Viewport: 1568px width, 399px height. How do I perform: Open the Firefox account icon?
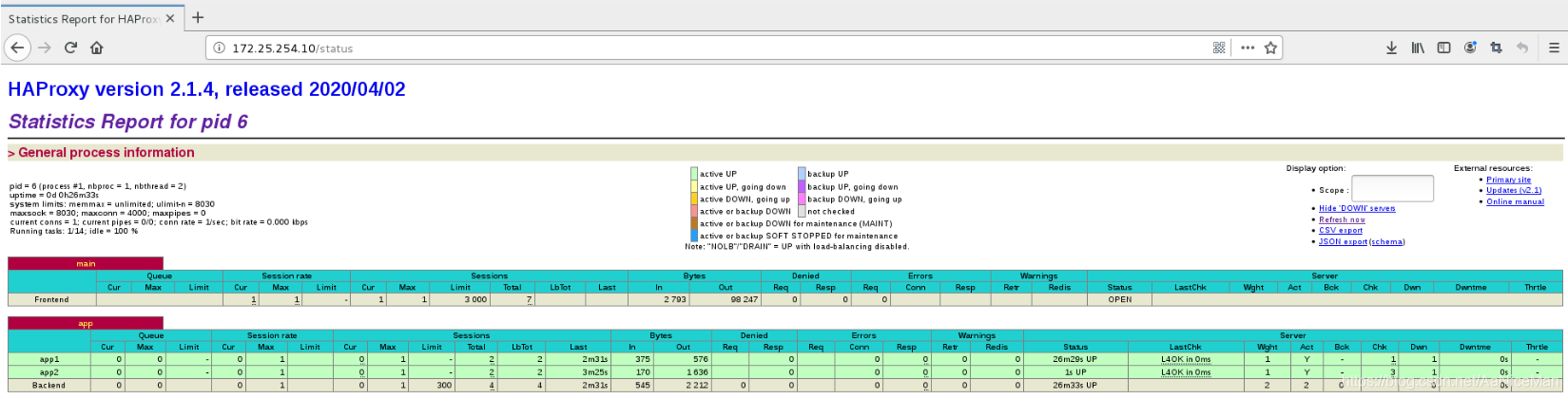coord(1470,47)
